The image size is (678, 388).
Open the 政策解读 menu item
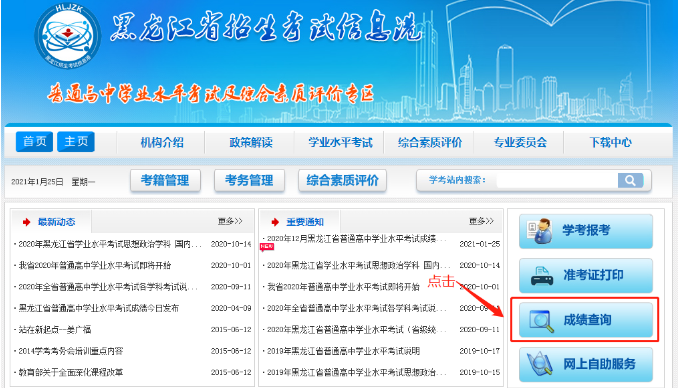point(251,142)
